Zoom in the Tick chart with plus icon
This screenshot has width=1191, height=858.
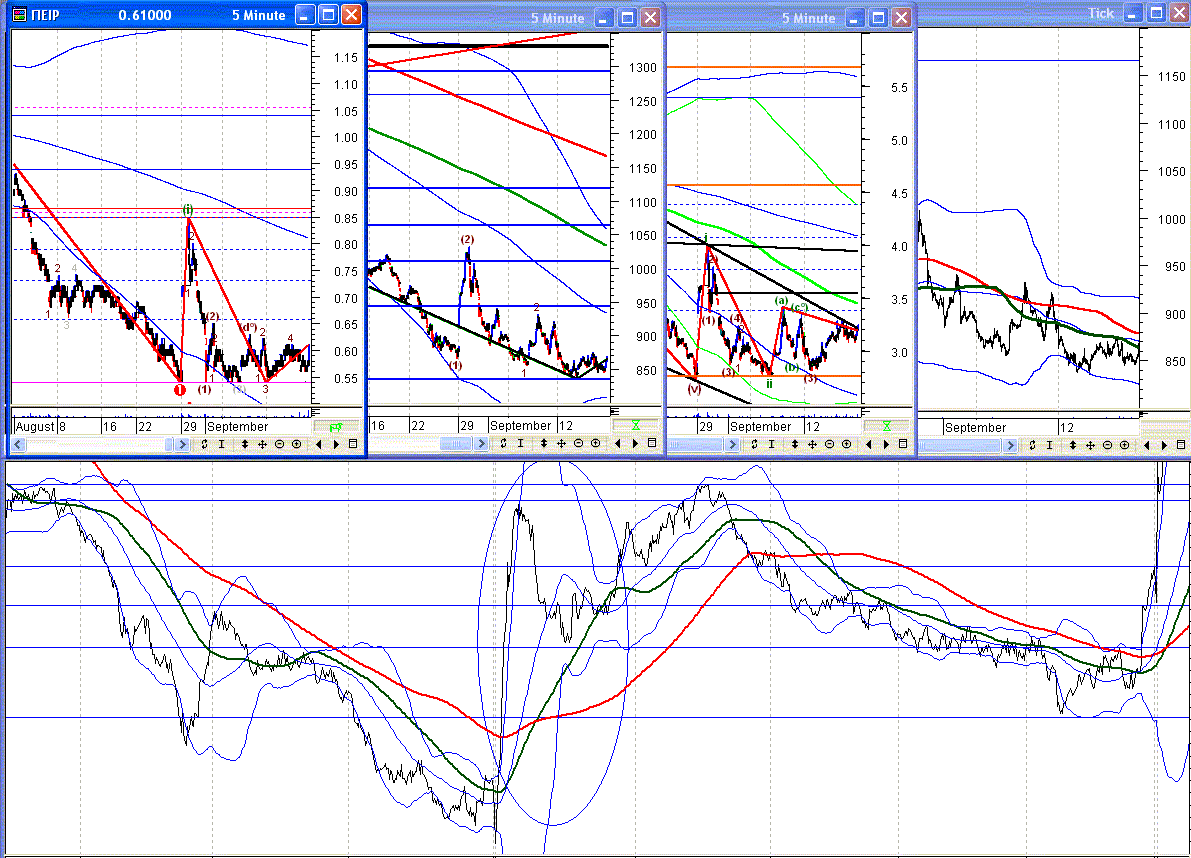(1124, 445)
